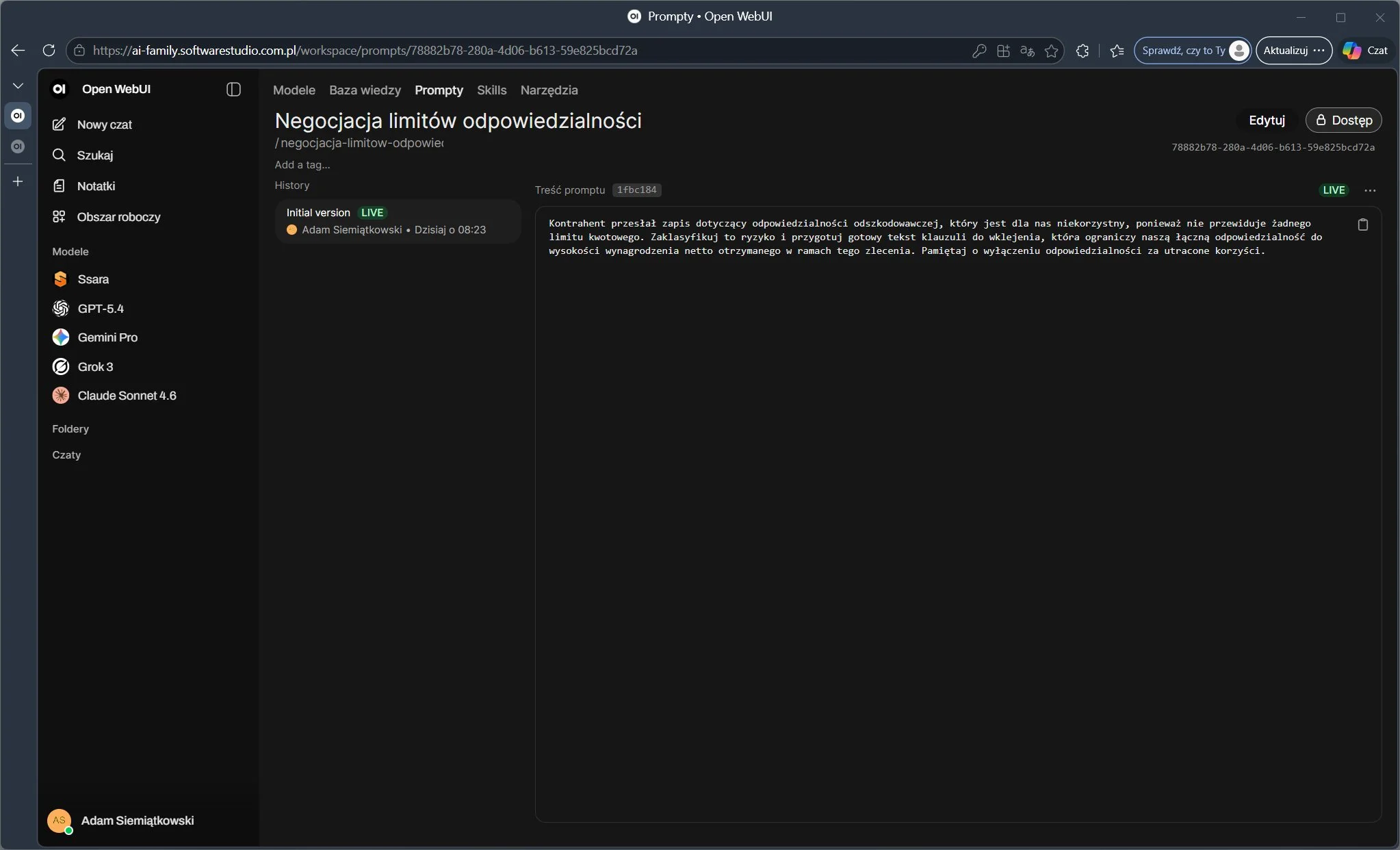Image resolution: width=1400 pixels, height=850 pixels.
Task: Switch to the Narzędzia tab
Action: 549,90
